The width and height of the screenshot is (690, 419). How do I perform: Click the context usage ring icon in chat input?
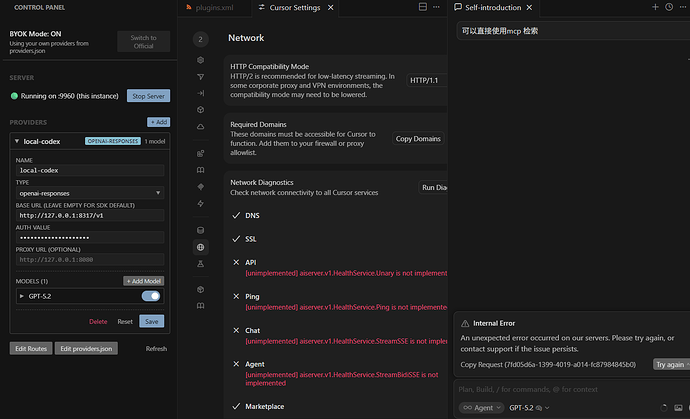(664, 408)
